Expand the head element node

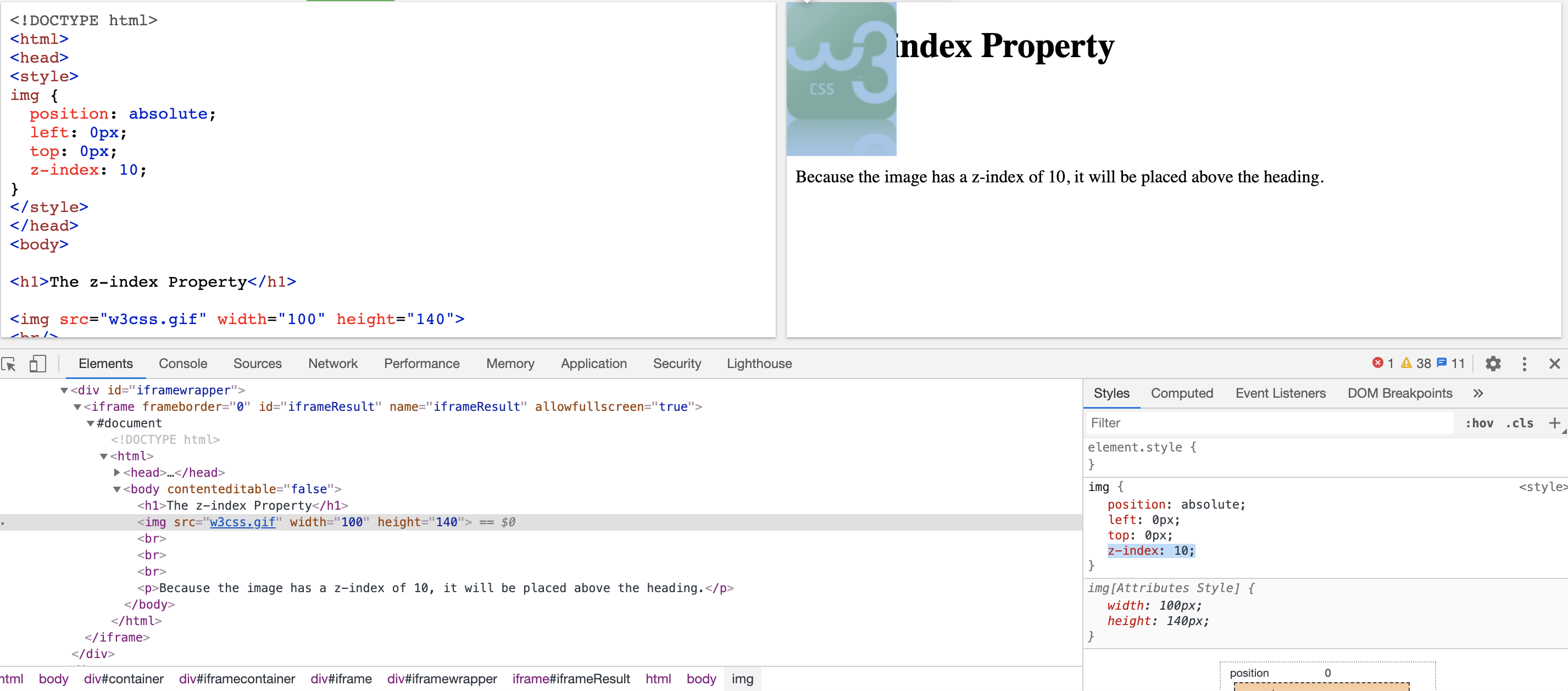(117, 472)
